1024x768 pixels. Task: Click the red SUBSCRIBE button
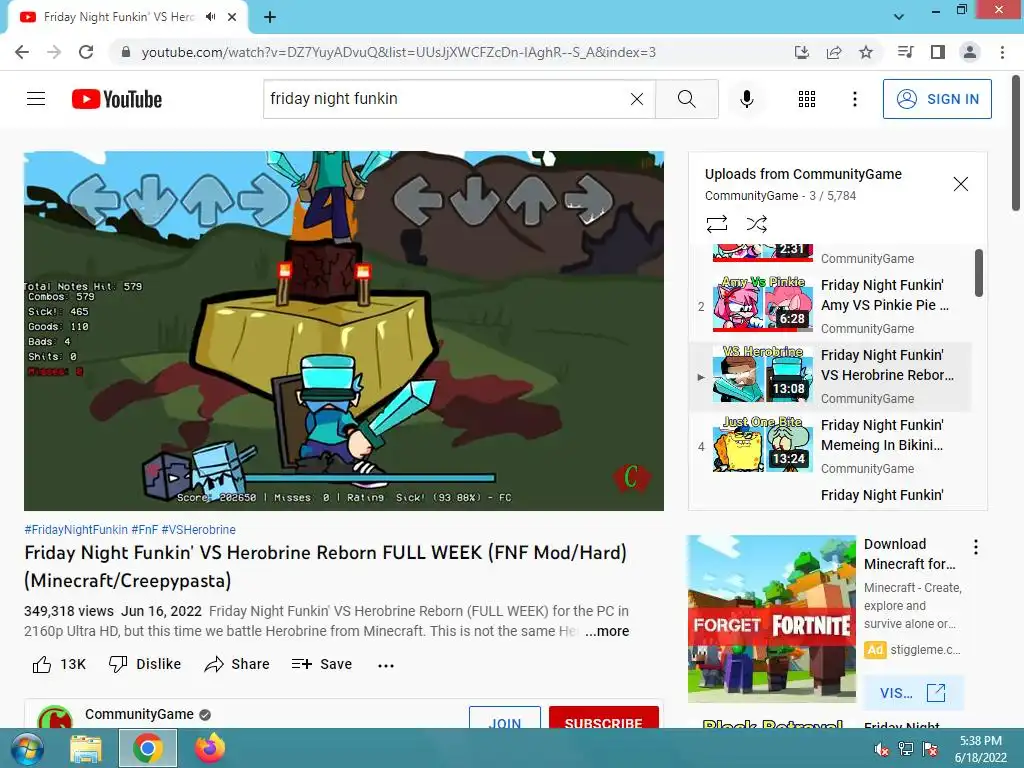pyautogui.click(x=603, y=718)
